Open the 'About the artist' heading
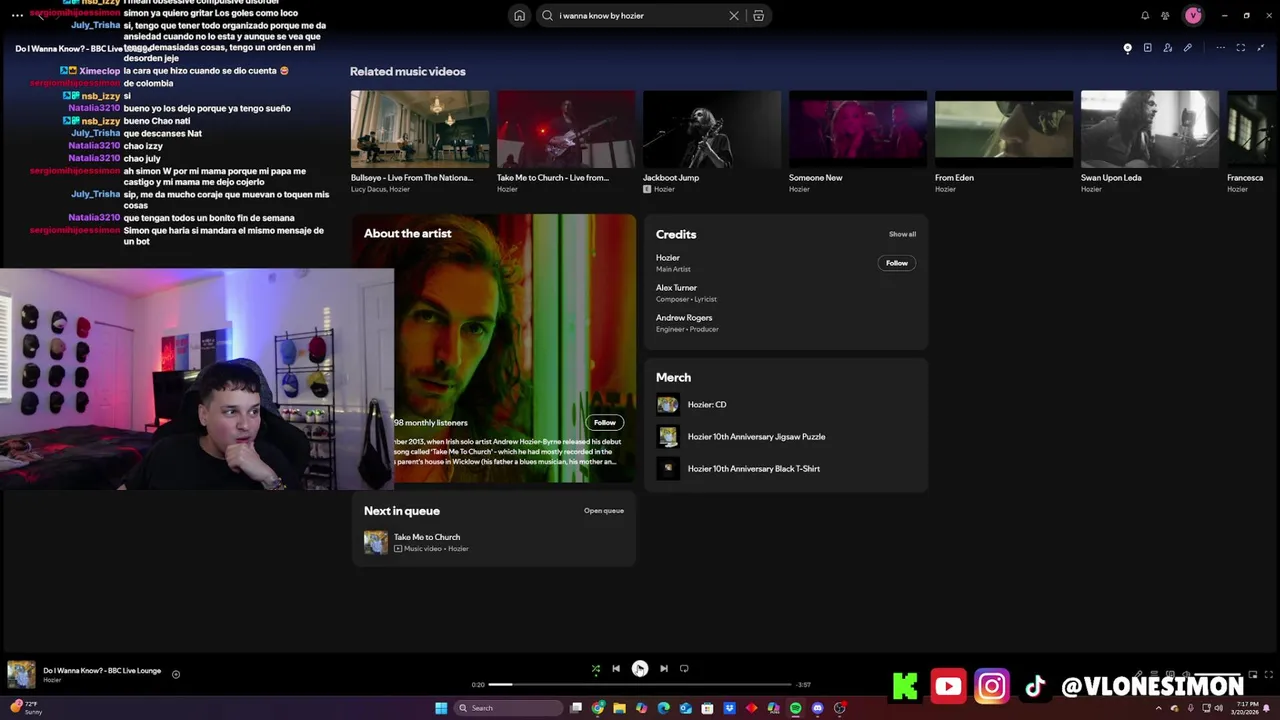Viewport: 1280px width, 720px height. 408,234
